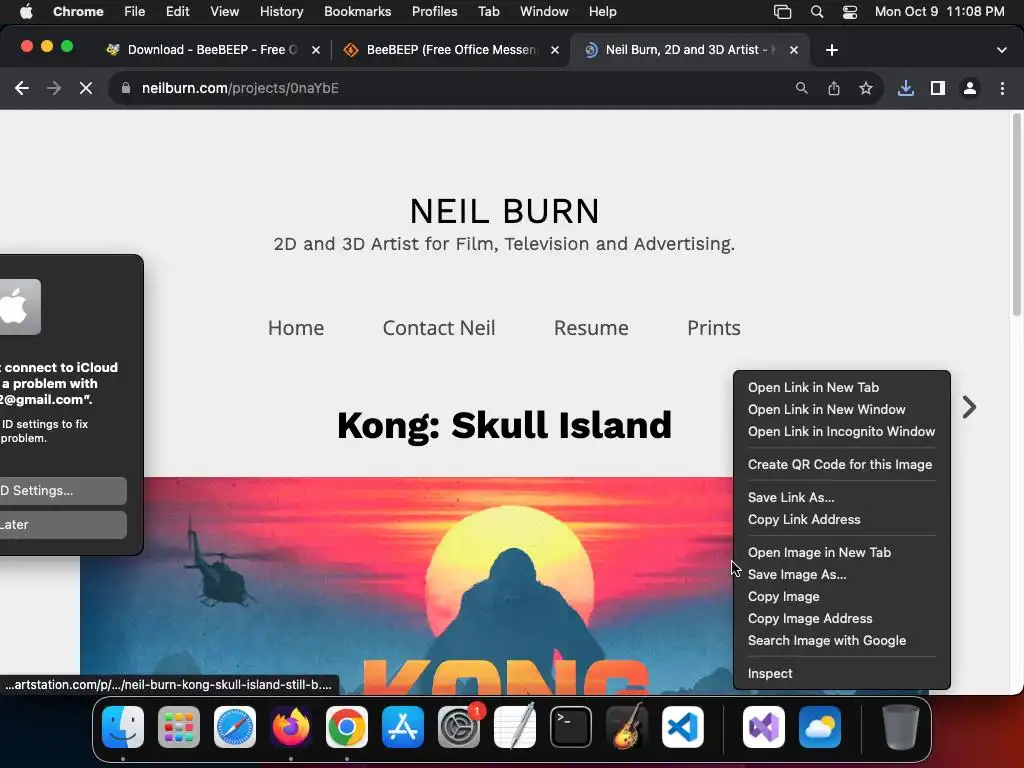The height and width of the screenshot is (768, 1024).
Task: Select Copy Image from context menu
Action: pyautogui.click(x=842, y=597)
